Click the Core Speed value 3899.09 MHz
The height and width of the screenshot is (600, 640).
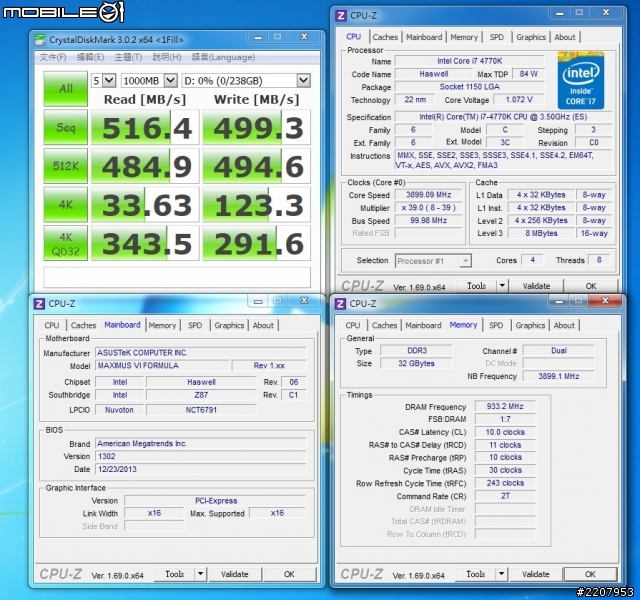(x=428, y=195)
